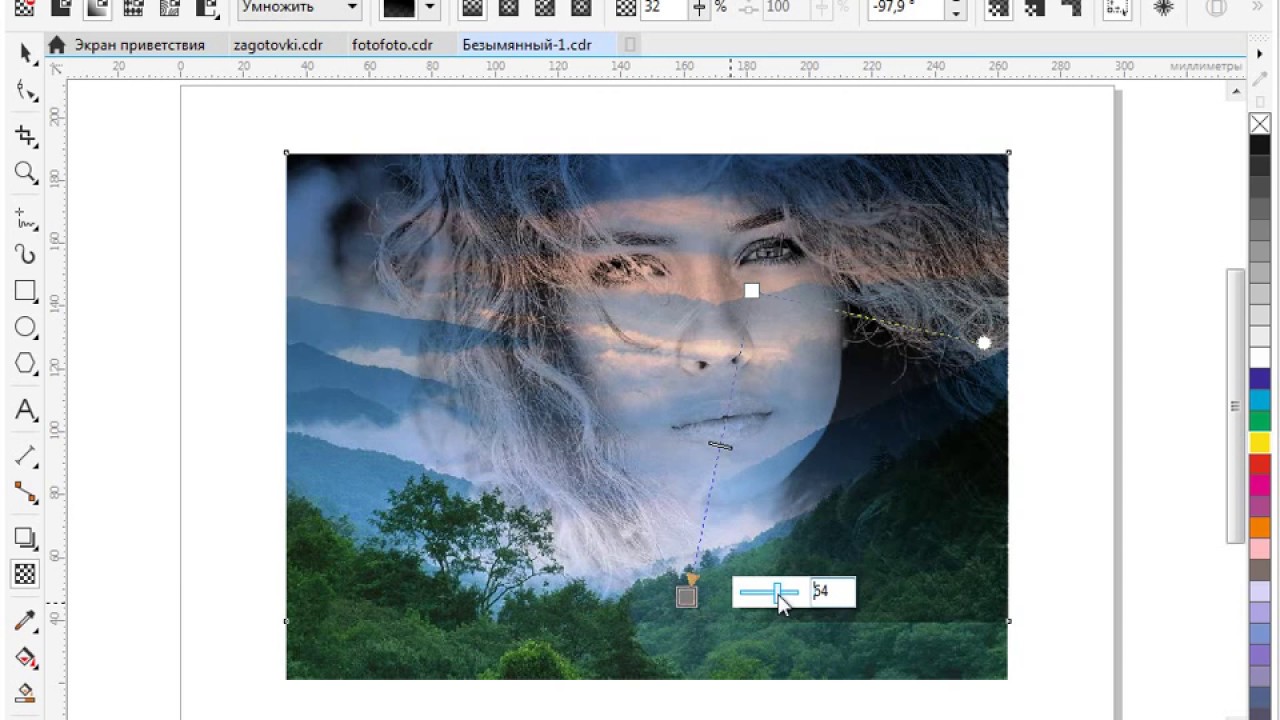This screenshot has height=720, width=1280.
Task: Switch to zagotovki.cdr tab
Action: click(278, 45)
